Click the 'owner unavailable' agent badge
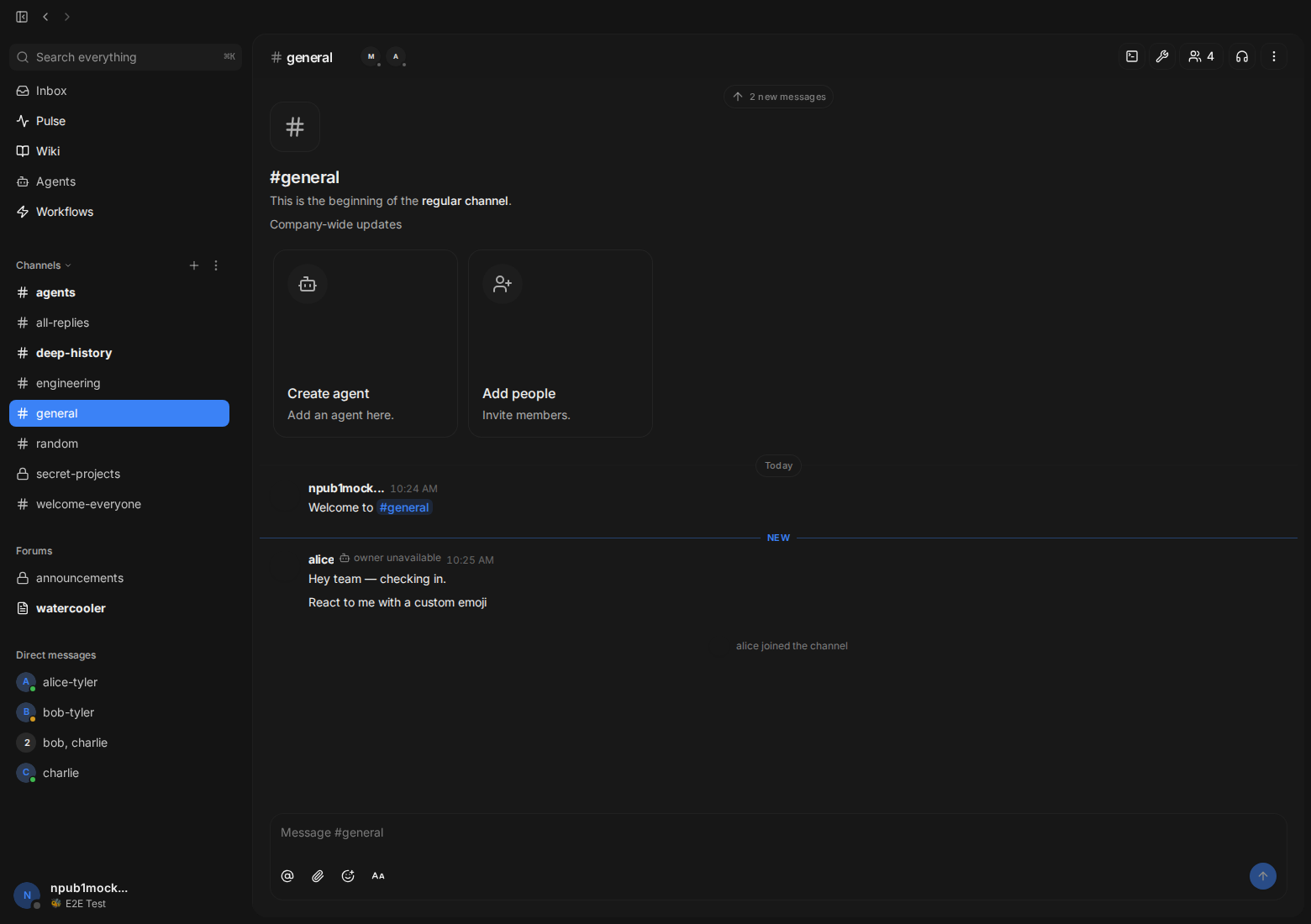The height and width of the screenshot is (924, 1311). click(390, 558)
